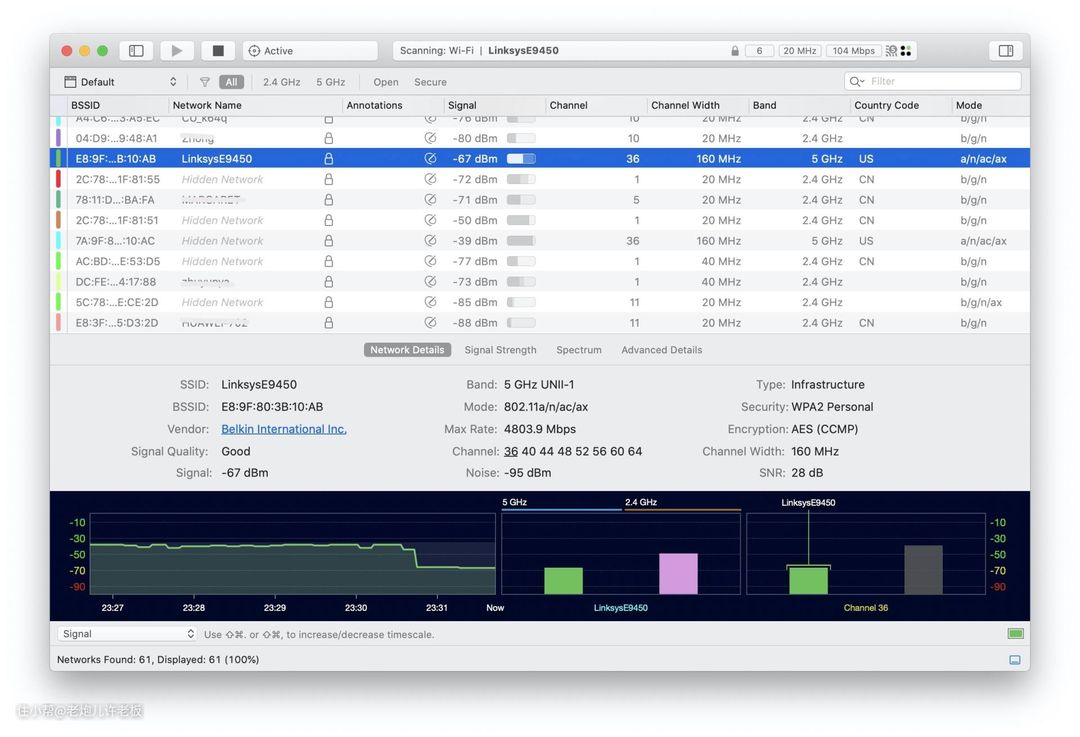This screenshot has width=1080, height=737.
Task: Click annotation icon in the -39 dBm row
Action: point(430,241)
